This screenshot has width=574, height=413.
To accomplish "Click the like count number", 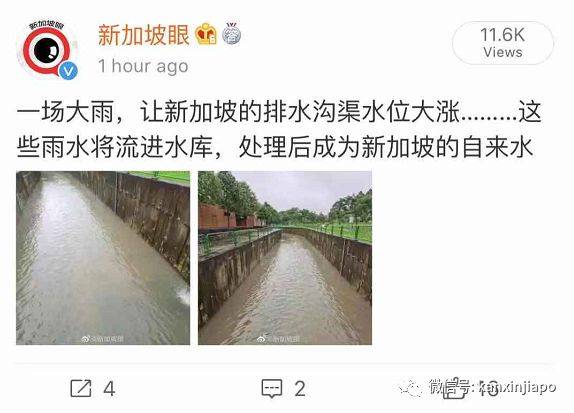I will pos(488,388).
